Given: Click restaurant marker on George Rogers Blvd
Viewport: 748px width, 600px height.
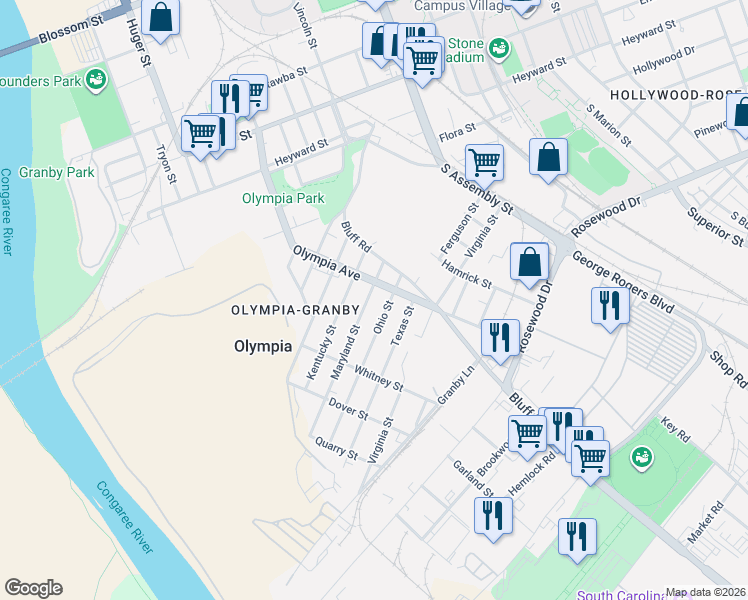Looking at the screenshot, I should [x=610, y=306].
